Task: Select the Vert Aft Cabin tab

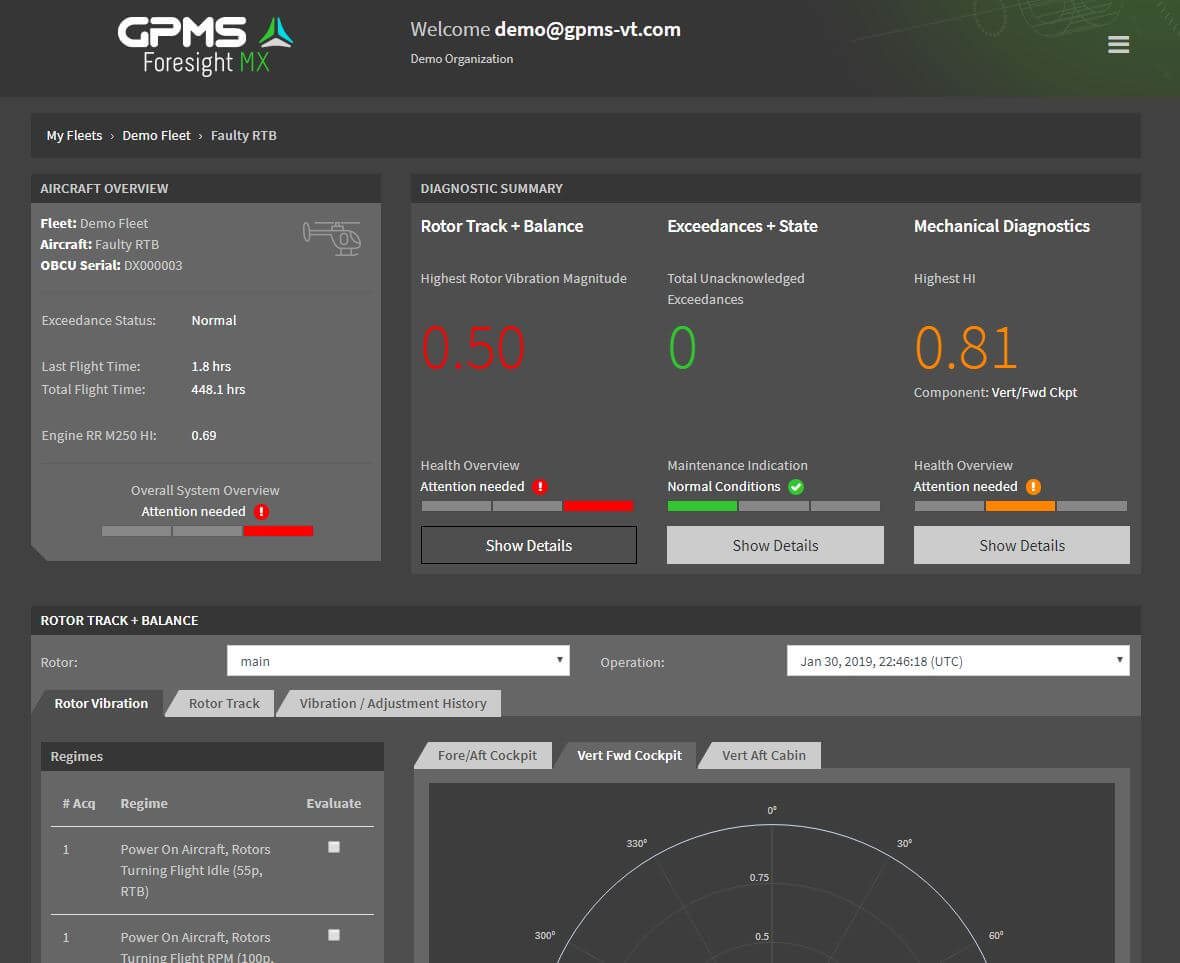Action: point(763,756)
